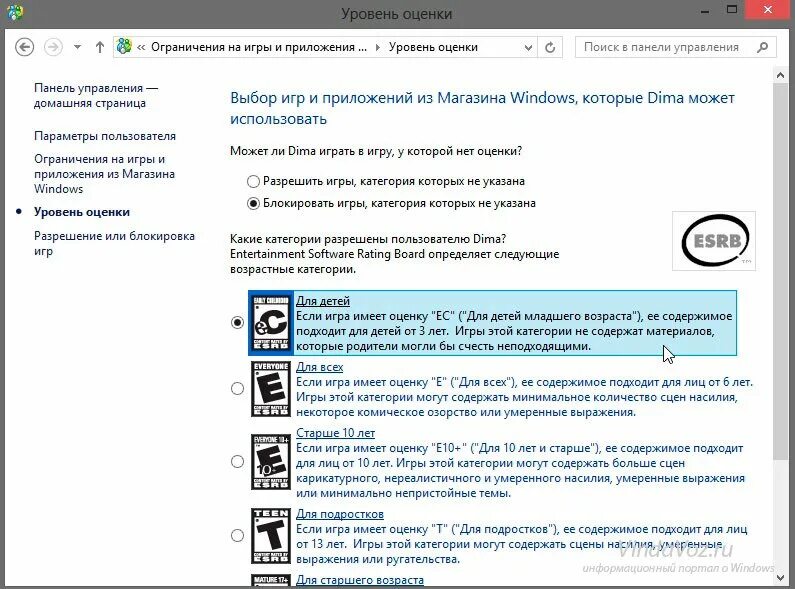The height and width of the screenshot is (589, 795).
Task: Open Ограничения на игры и приложения breadcrumb
Action: 259,47
